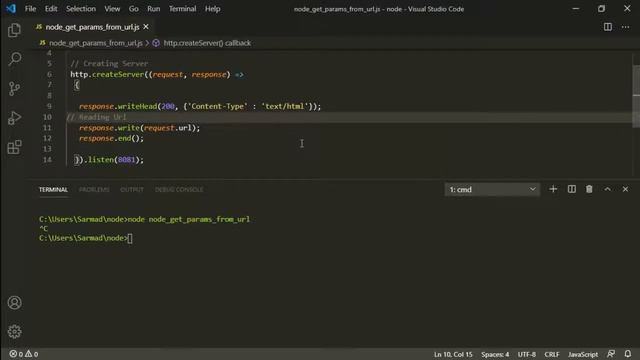Open the feedback icon in status bar
The width and height of the screenshot is (640, 360).
coord(611,354)
